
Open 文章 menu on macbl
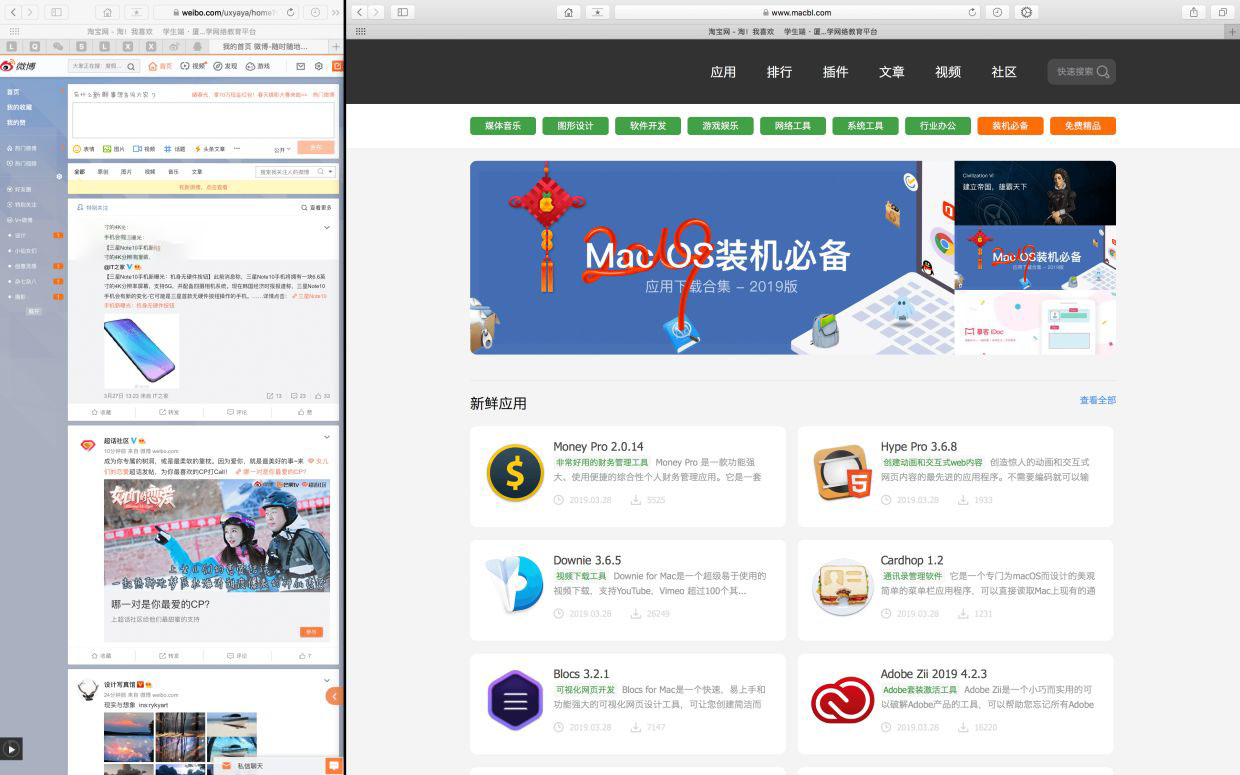point(892,72)
